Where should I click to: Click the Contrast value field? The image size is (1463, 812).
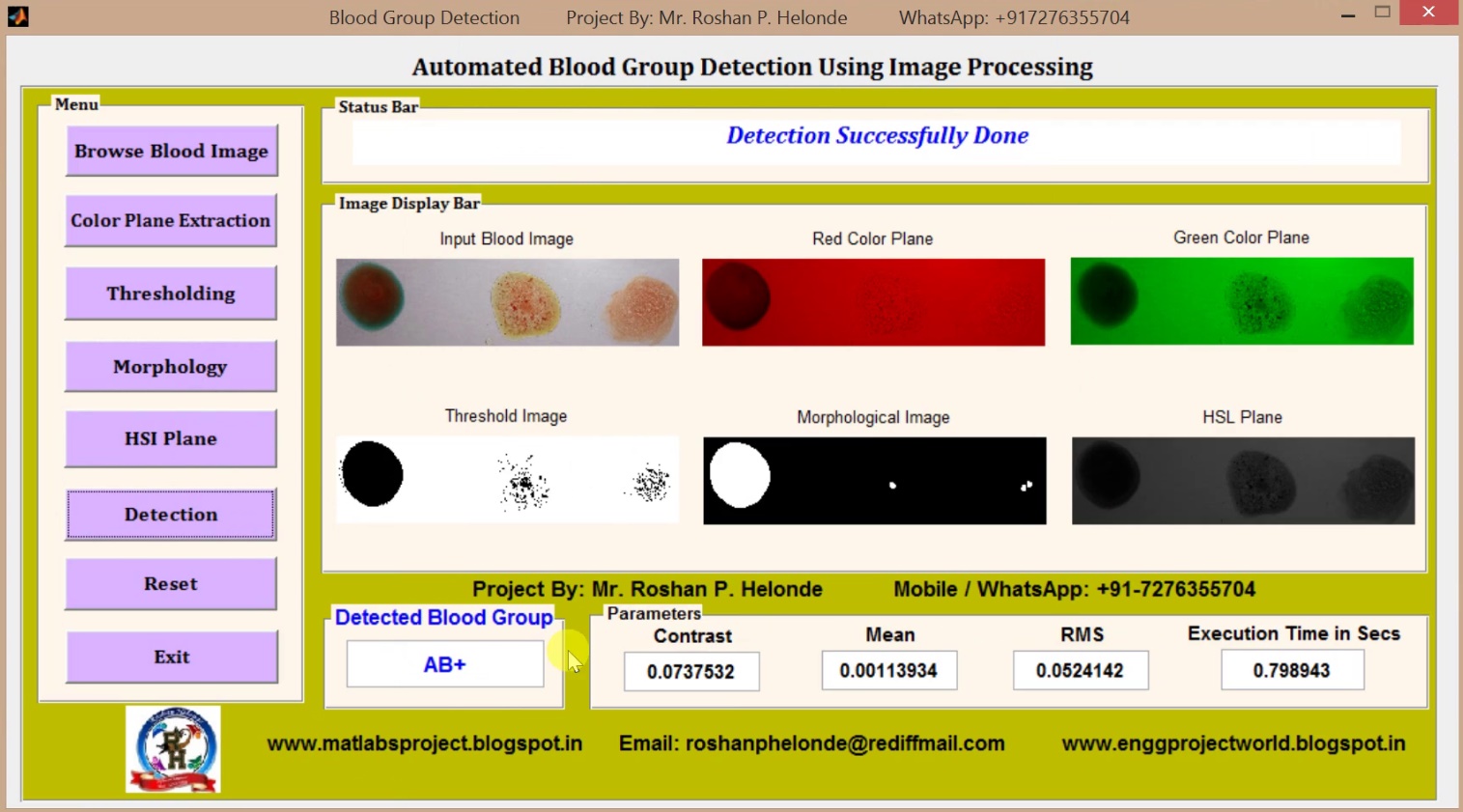point(691,671)
